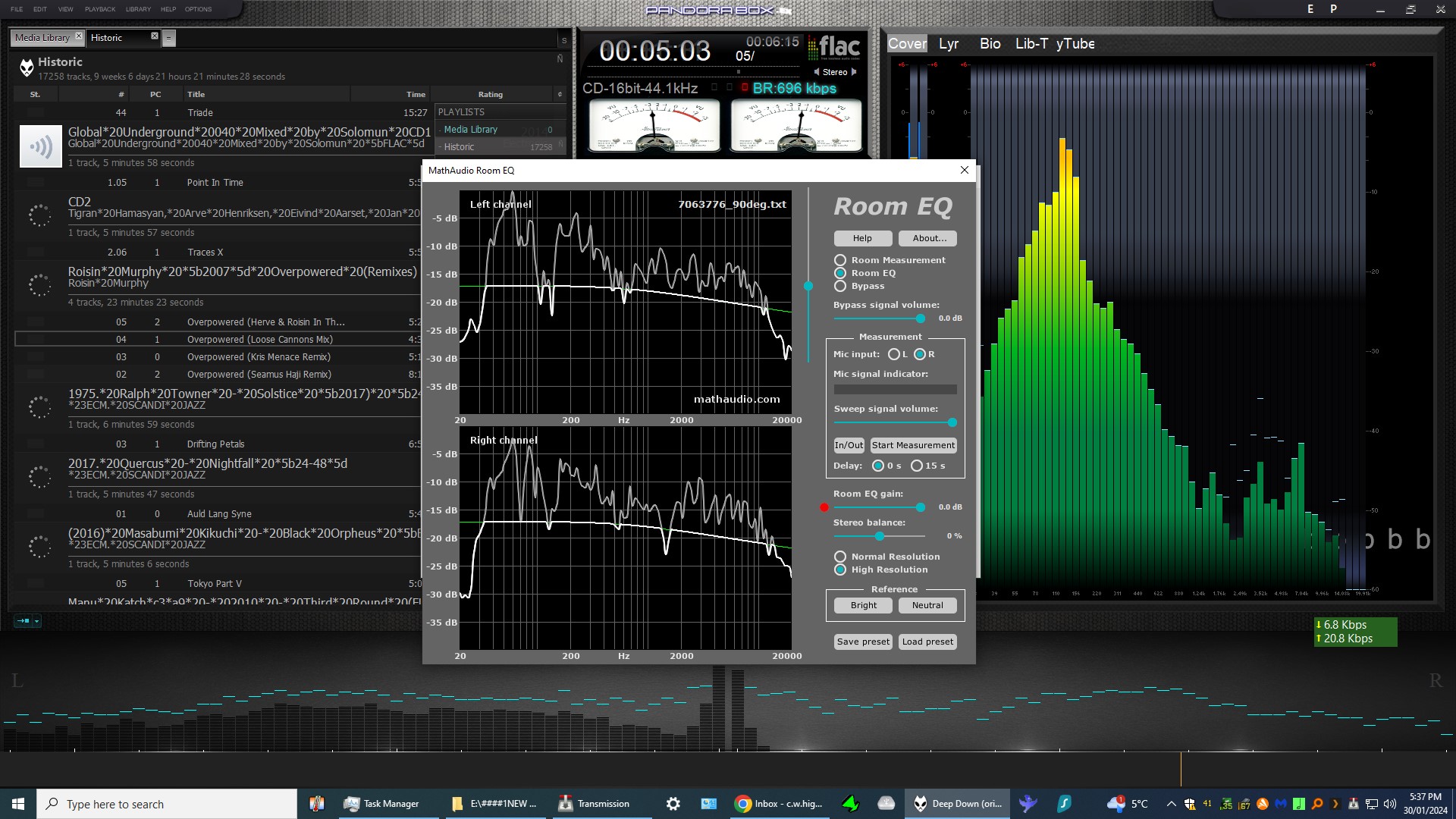Click Start Measurement

pyautogui.click(x=913, y=445)
